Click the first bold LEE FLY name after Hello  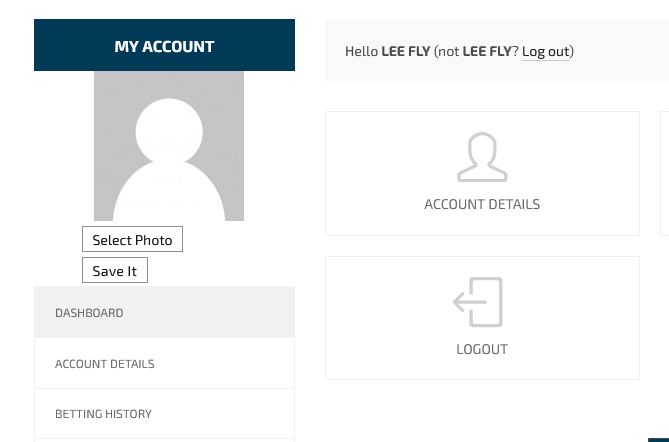pyautogui.click(x=406, y=51)
